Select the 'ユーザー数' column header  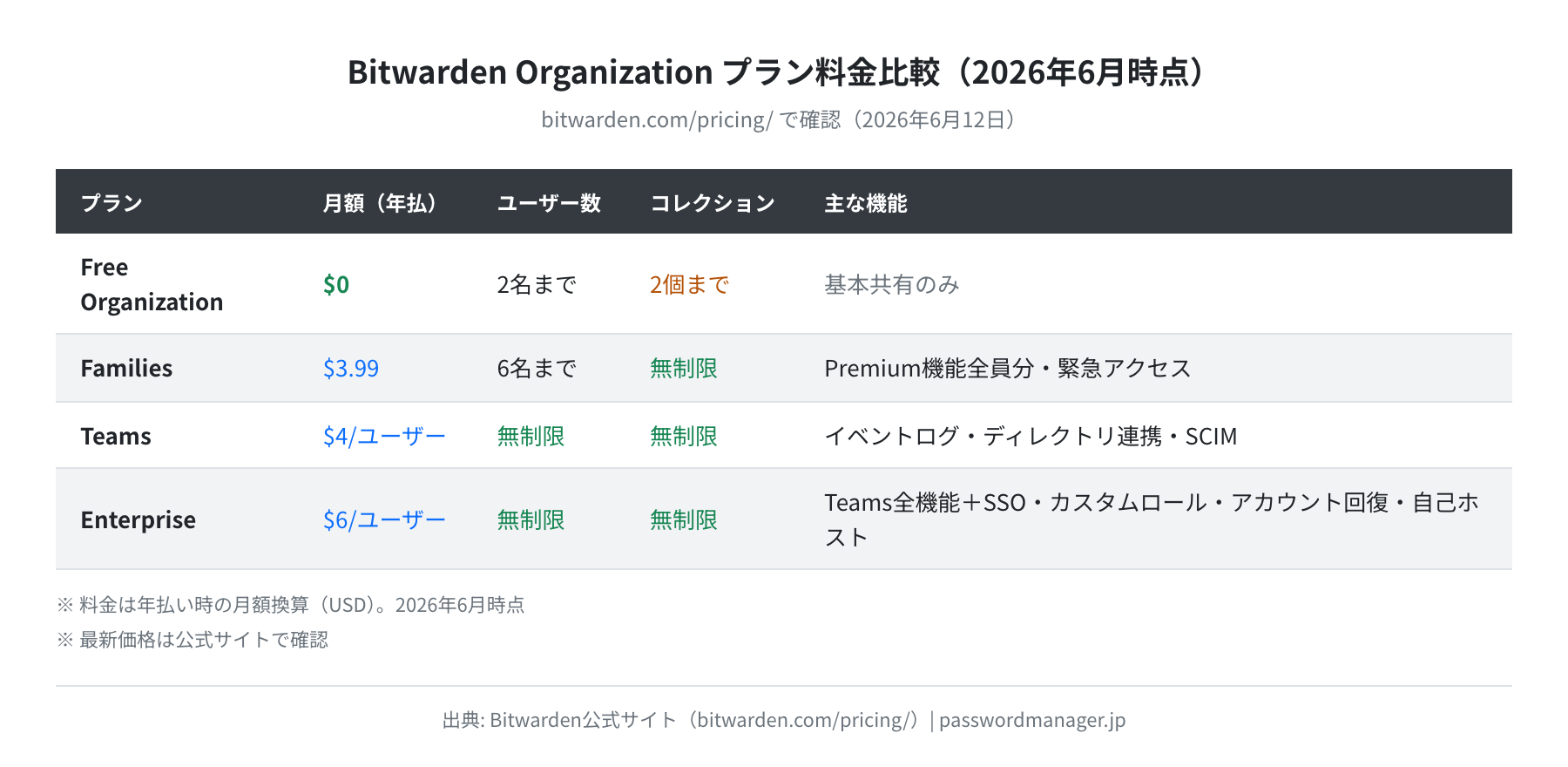point(549,203)
